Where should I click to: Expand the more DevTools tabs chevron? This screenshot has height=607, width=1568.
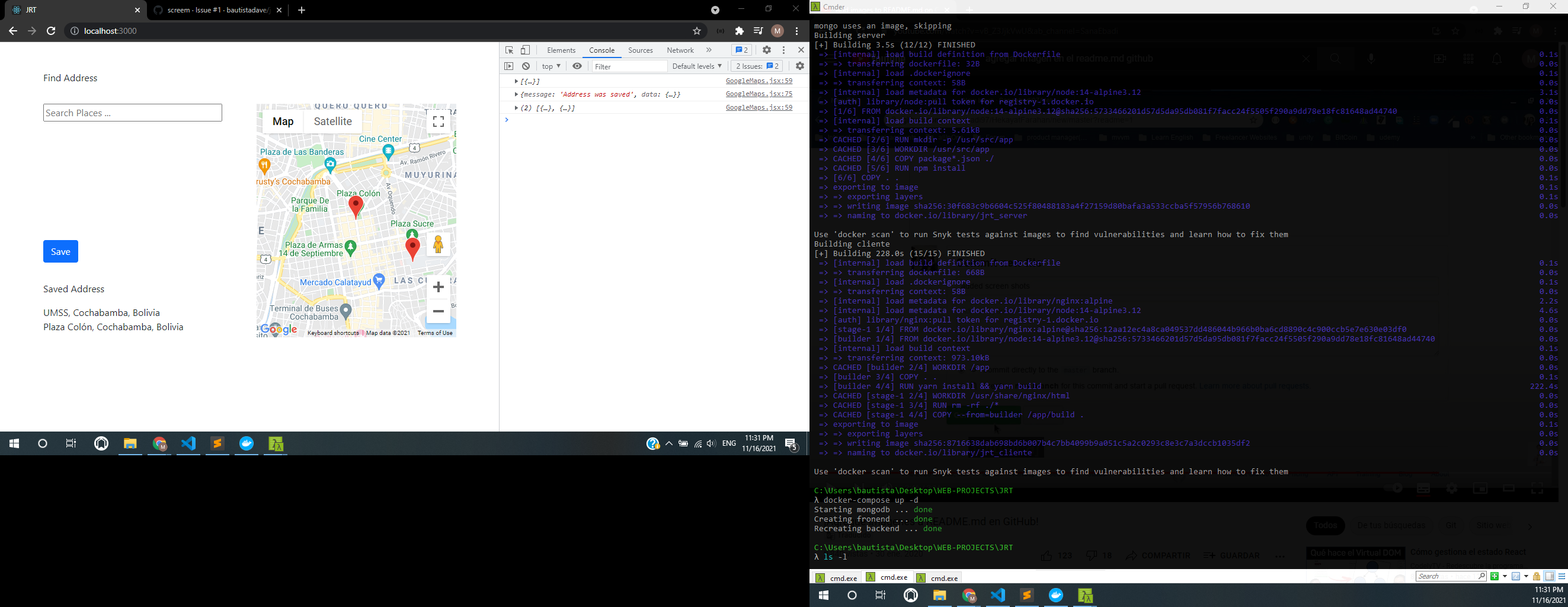click(x=709, y=50)
